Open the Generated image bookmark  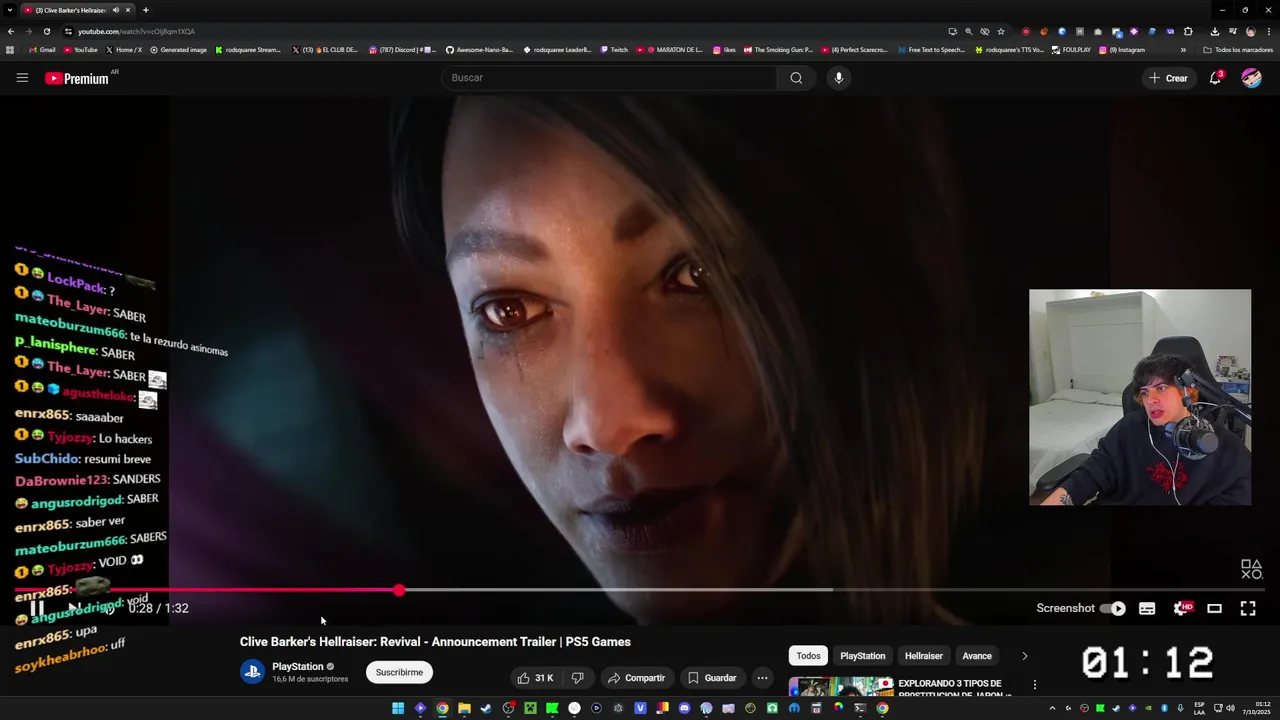(x=178, y=50)
